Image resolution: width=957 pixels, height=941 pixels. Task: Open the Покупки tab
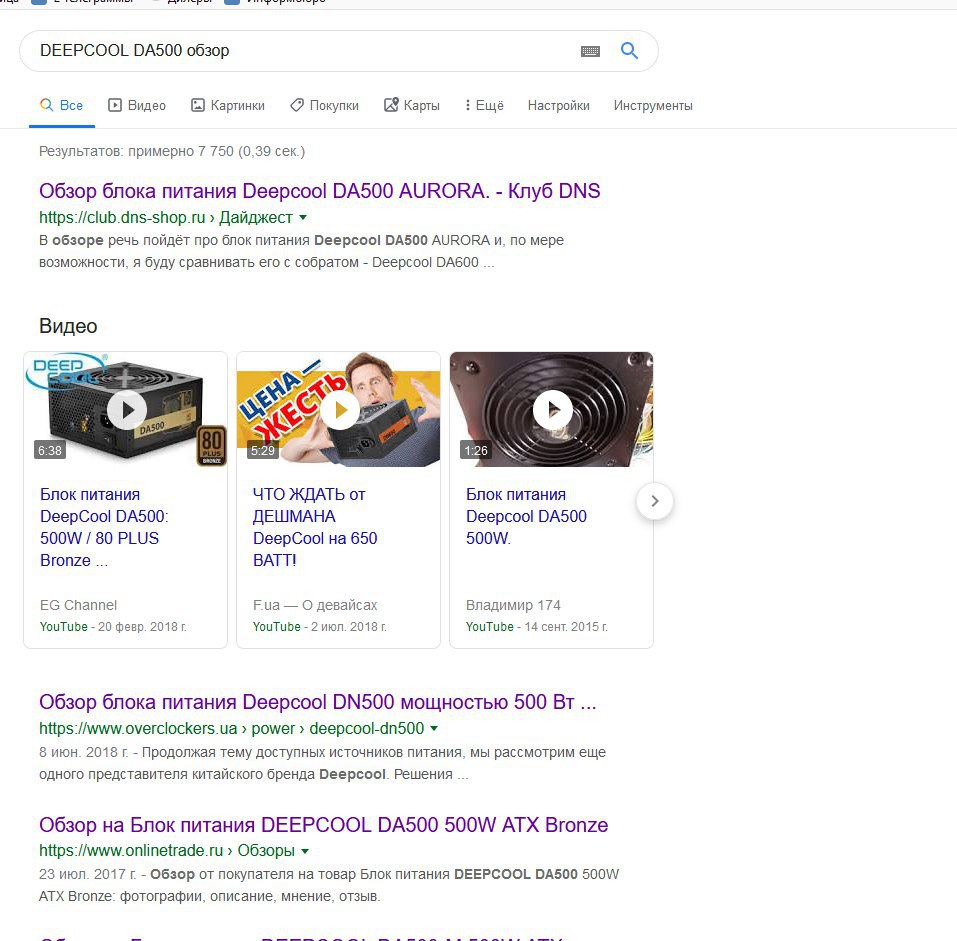(324, 105)
